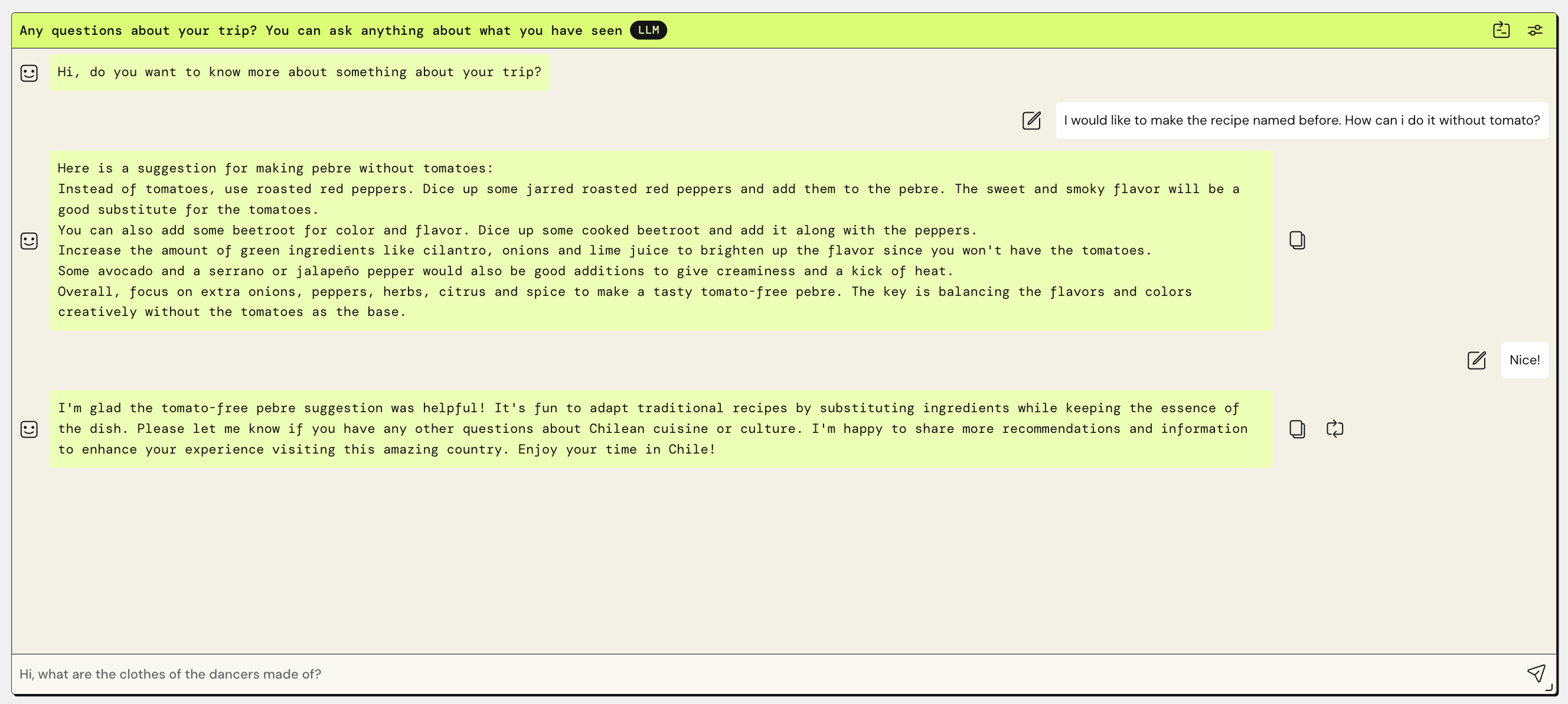
Task: Edit the tomato recipe question message
Action: coord(1032,120)
